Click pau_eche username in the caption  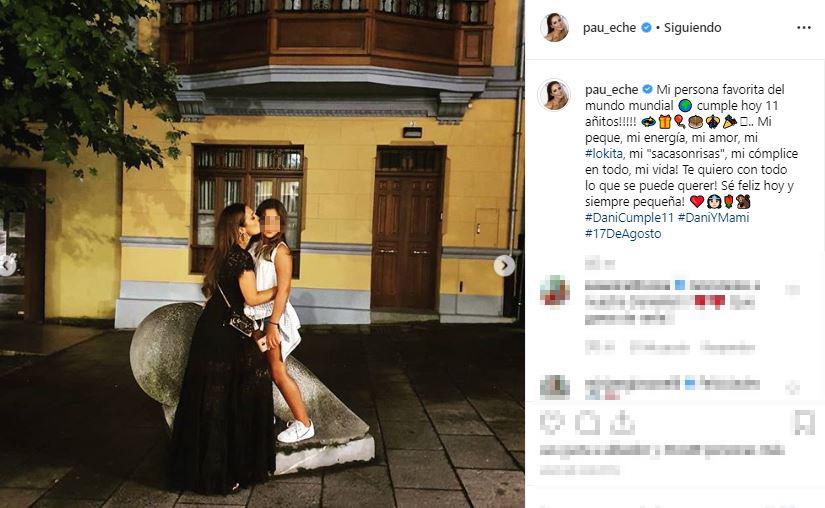tap(611, 90)
